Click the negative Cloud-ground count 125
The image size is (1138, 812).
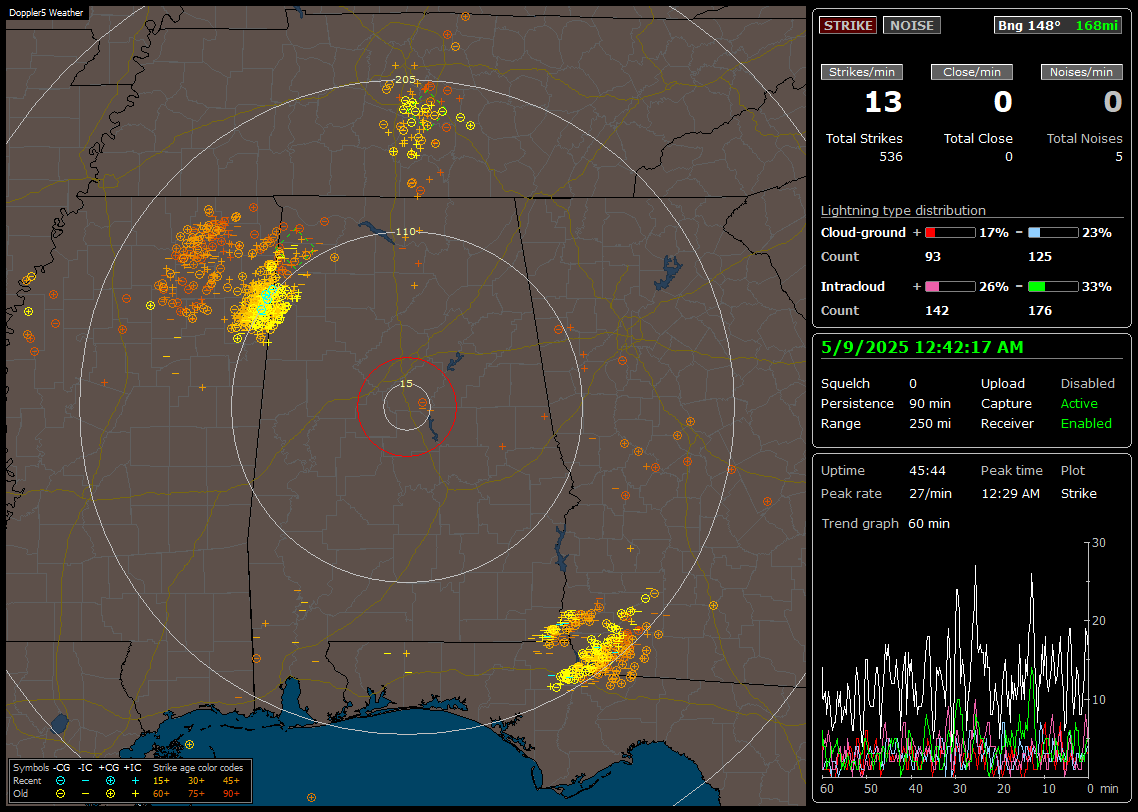pyautogui.click(x=1040, y=257)
